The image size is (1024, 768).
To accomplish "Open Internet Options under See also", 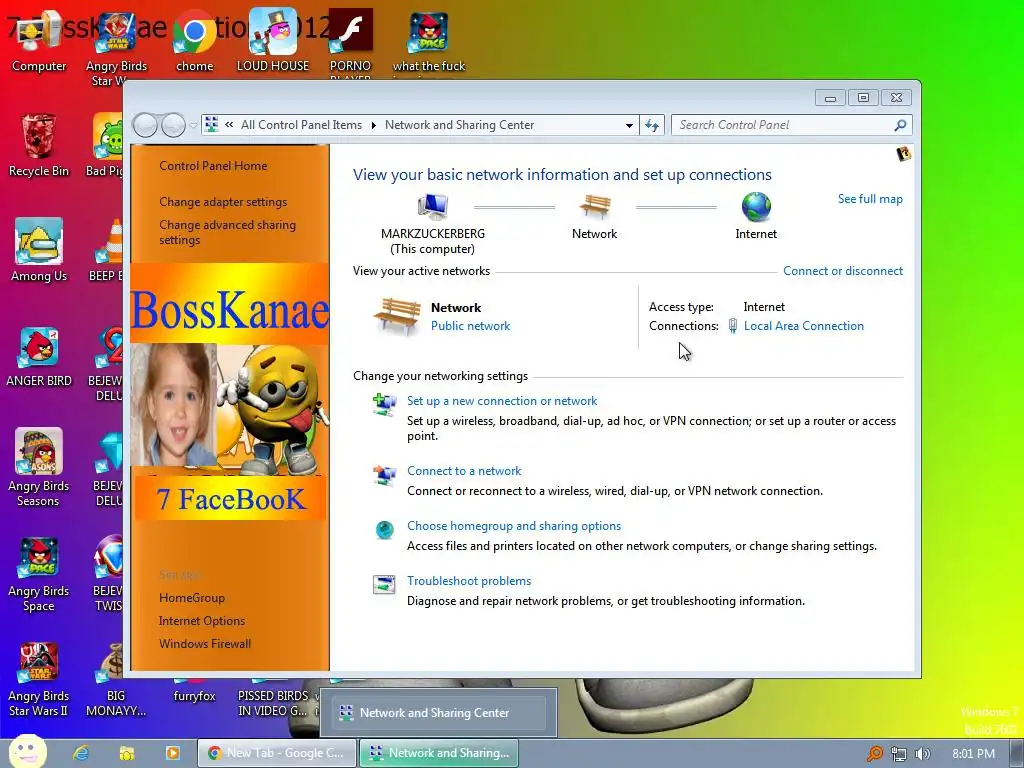I will (202, 620).
